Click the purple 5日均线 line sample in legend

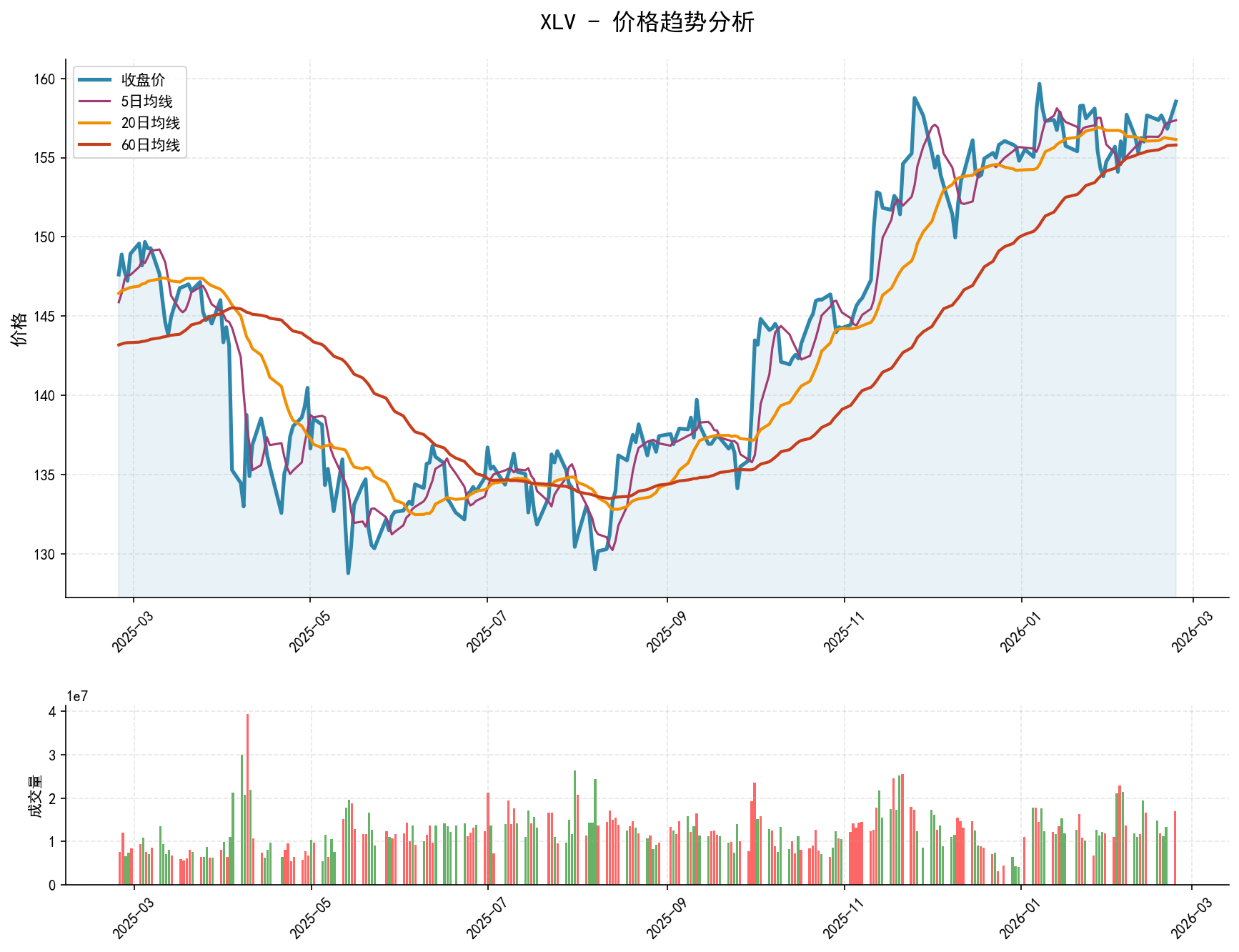tap(94, 101)
